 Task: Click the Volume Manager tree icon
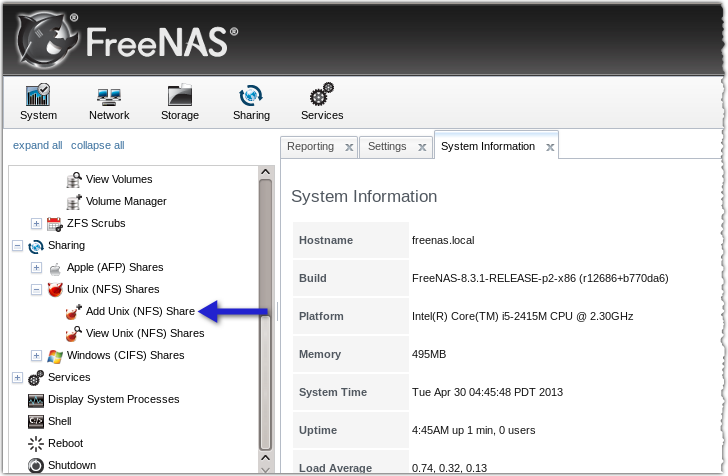tap(74, 202)
